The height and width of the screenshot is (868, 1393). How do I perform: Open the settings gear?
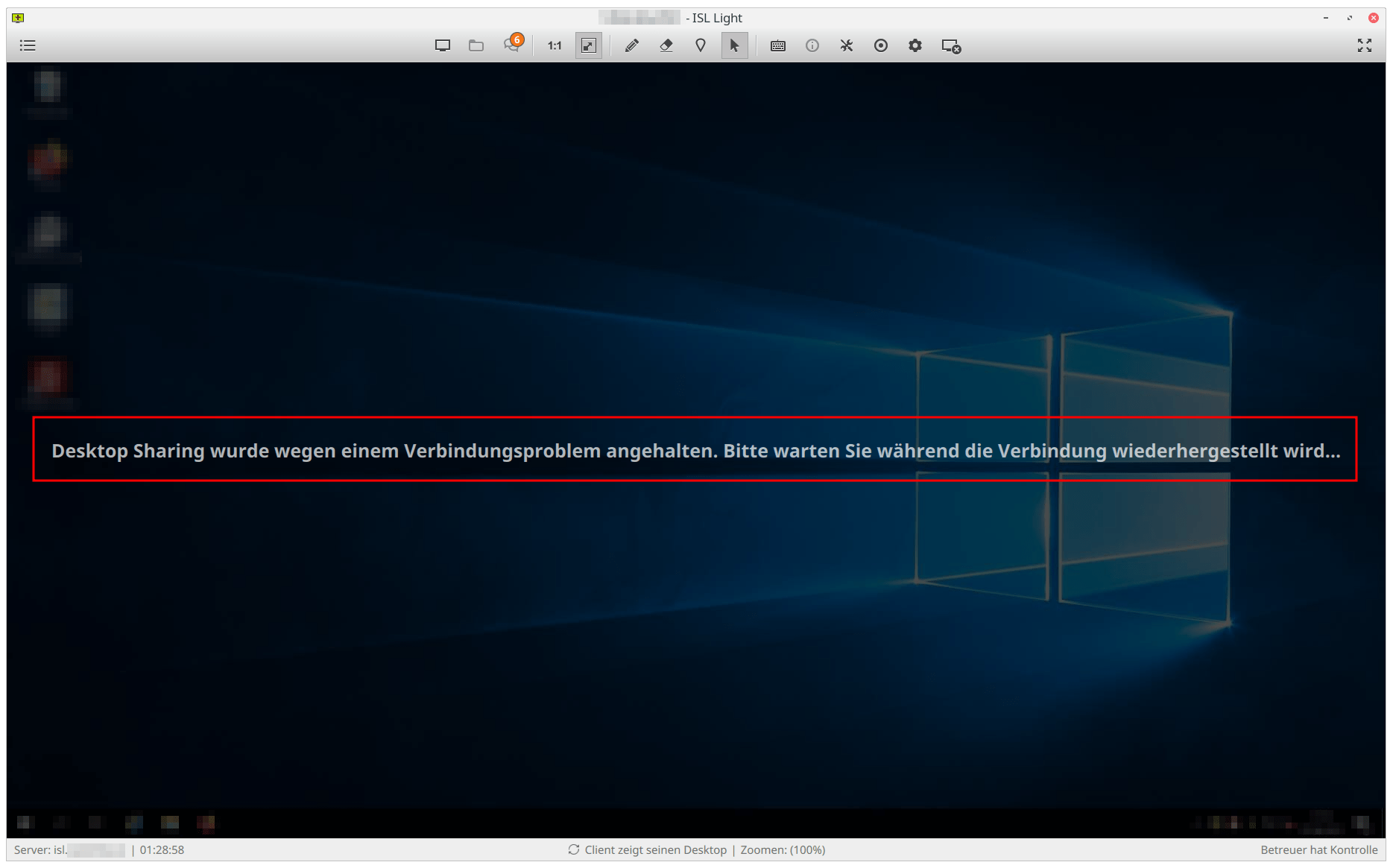coord(915,45)
